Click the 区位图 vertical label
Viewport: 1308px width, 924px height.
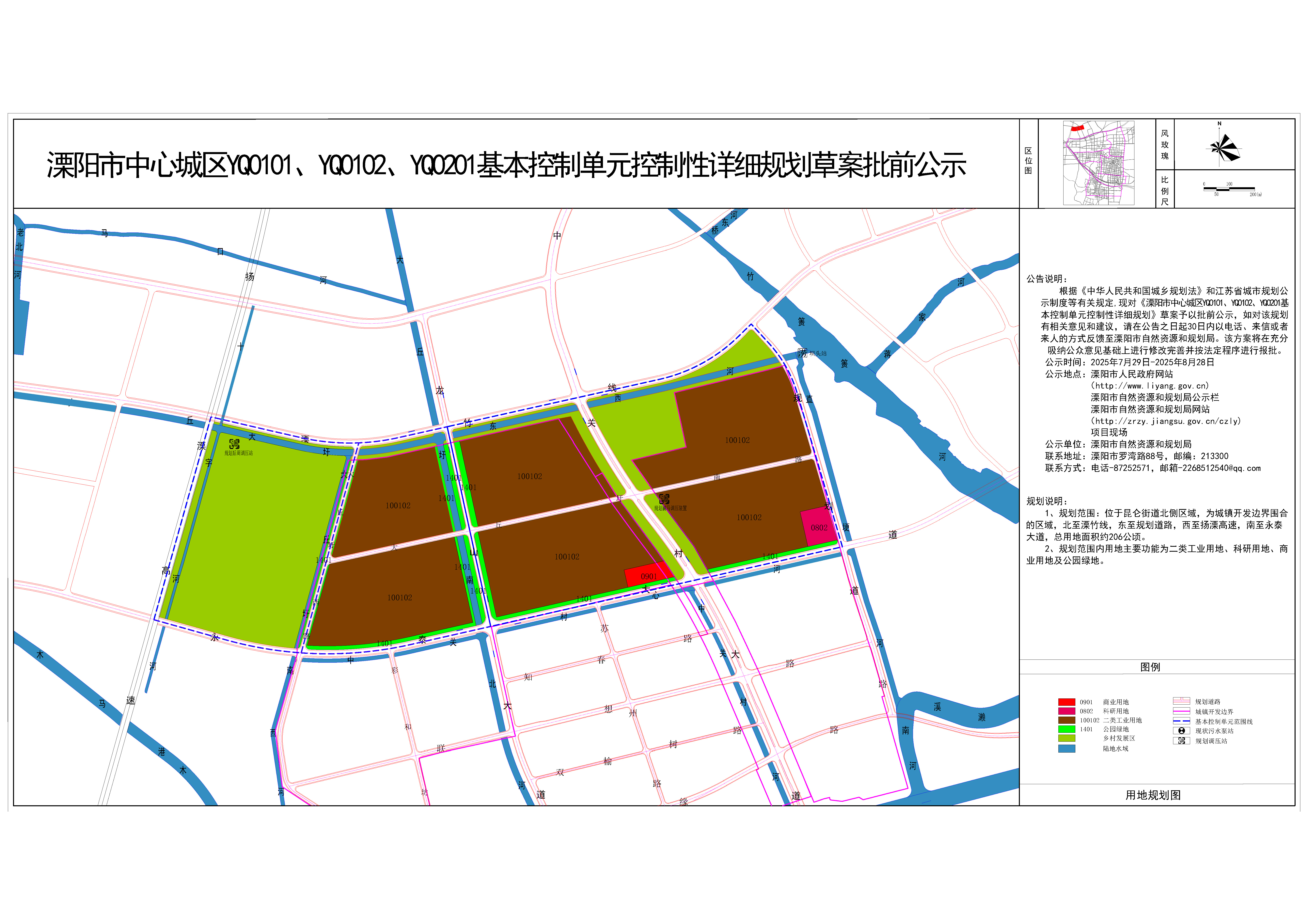pos(1028,161)
